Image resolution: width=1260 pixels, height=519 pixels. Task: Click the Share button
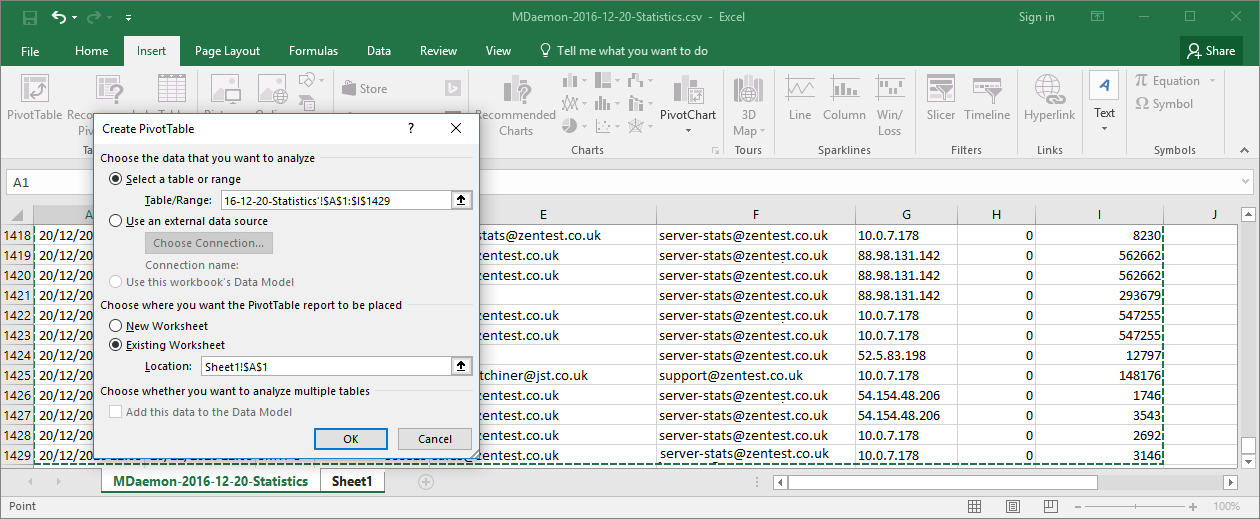coord(1210,51)
